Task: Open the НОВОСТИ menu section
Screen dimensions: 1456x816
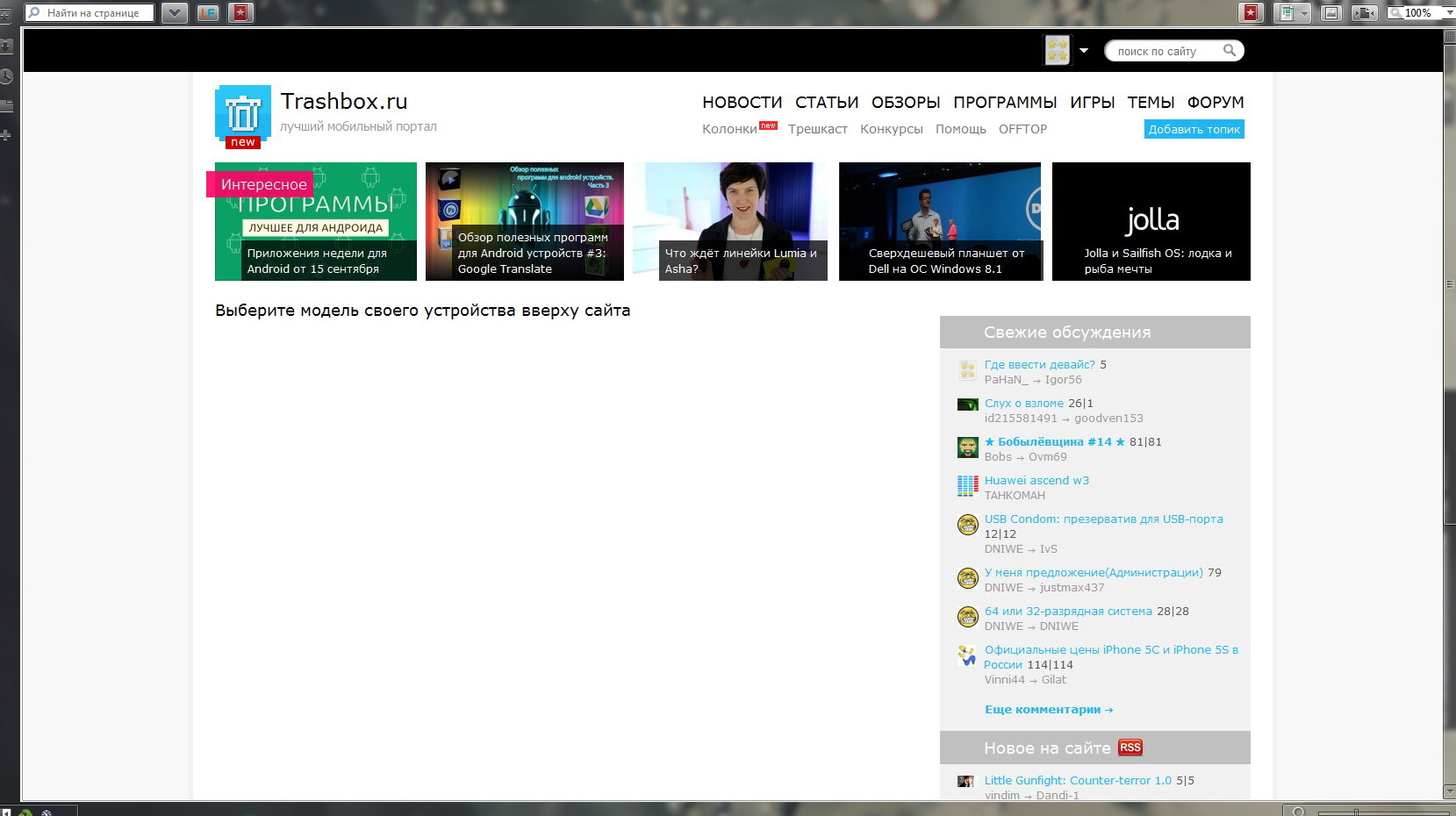Action: [x=742, y=103]
